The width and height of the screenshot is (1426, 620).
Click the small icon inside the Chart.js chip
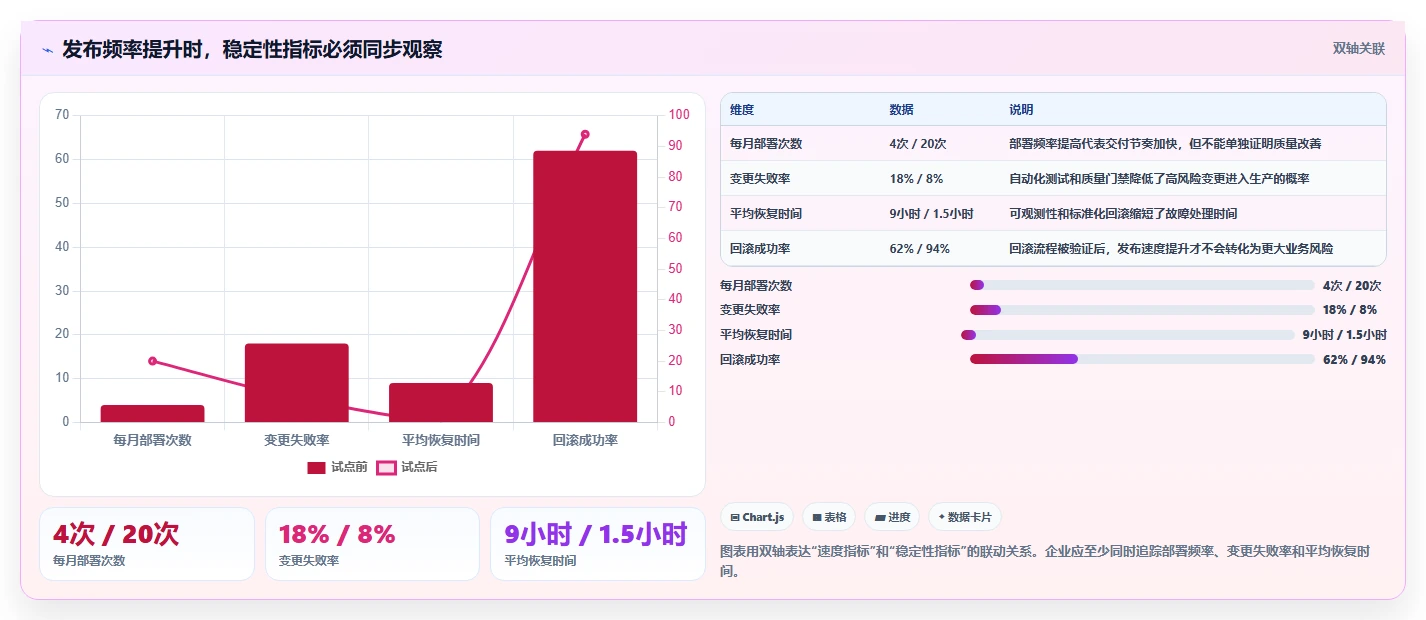click(735, 518)
